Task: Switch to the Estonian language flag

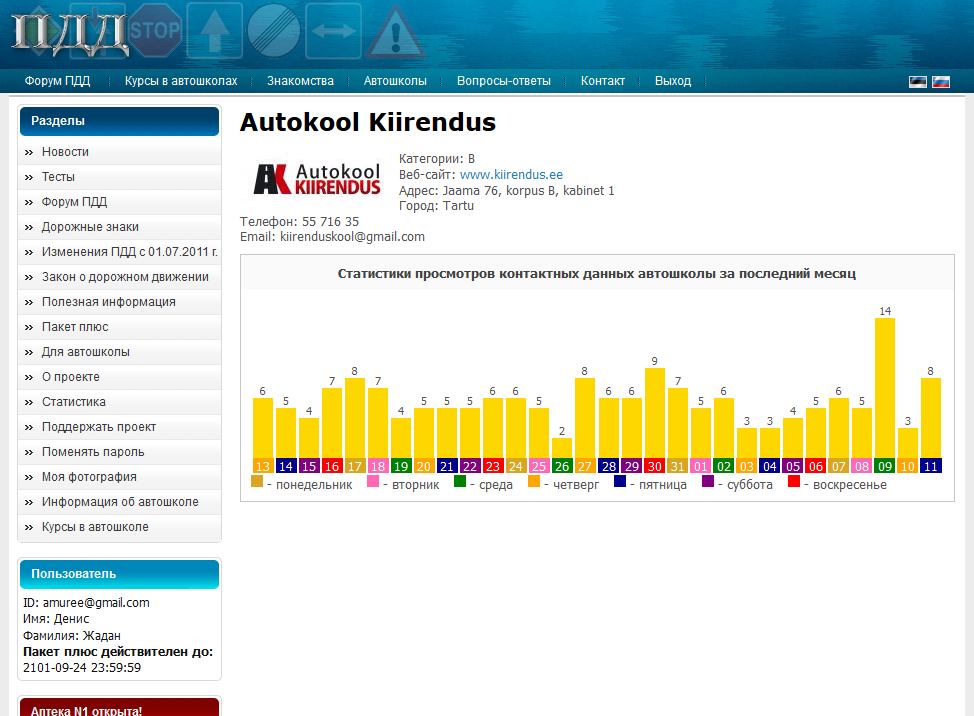Action: (x=917, y=82)
